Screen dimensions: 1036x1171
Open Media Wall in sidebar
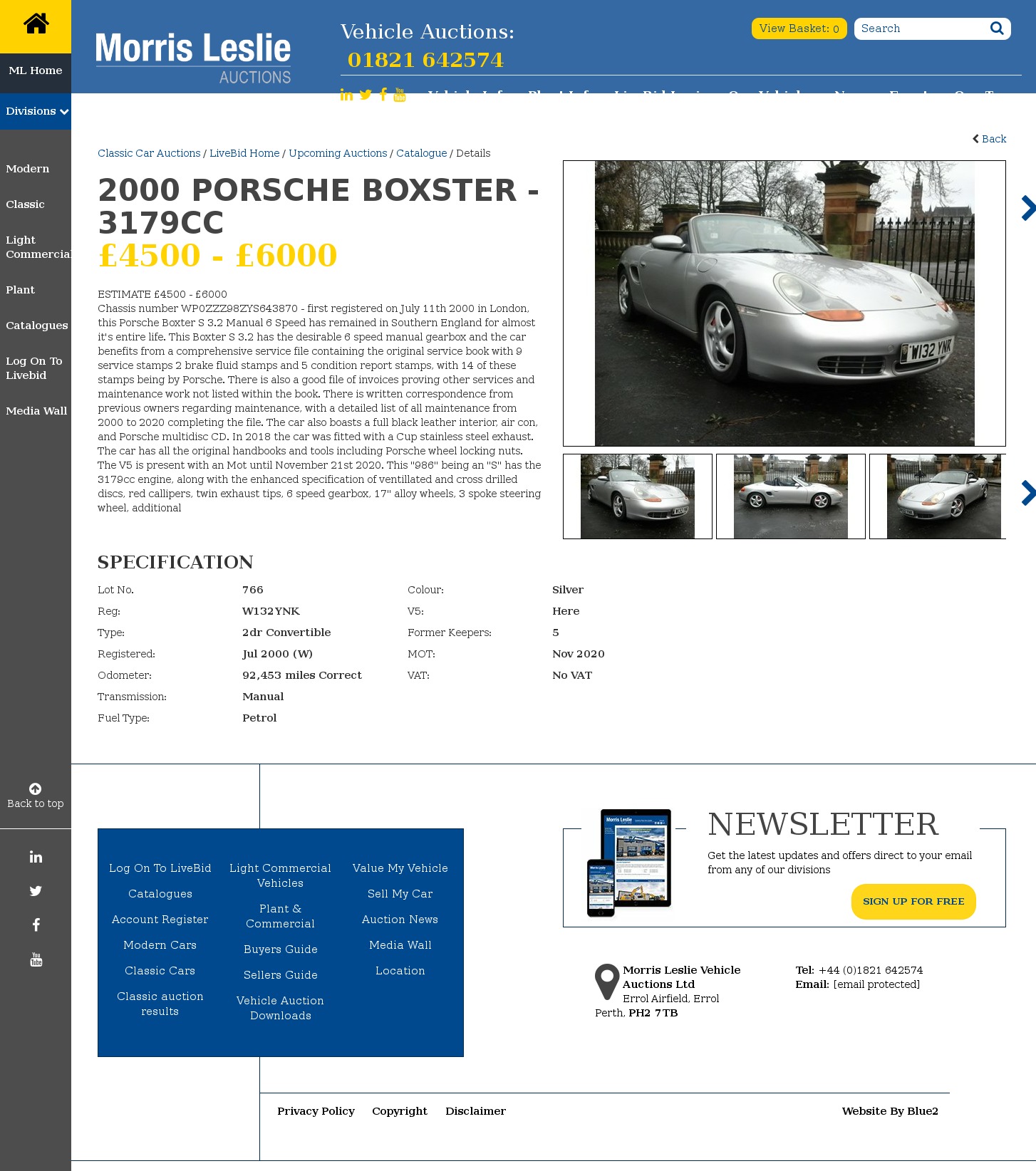pyautogui.click(x=36, y=411)
